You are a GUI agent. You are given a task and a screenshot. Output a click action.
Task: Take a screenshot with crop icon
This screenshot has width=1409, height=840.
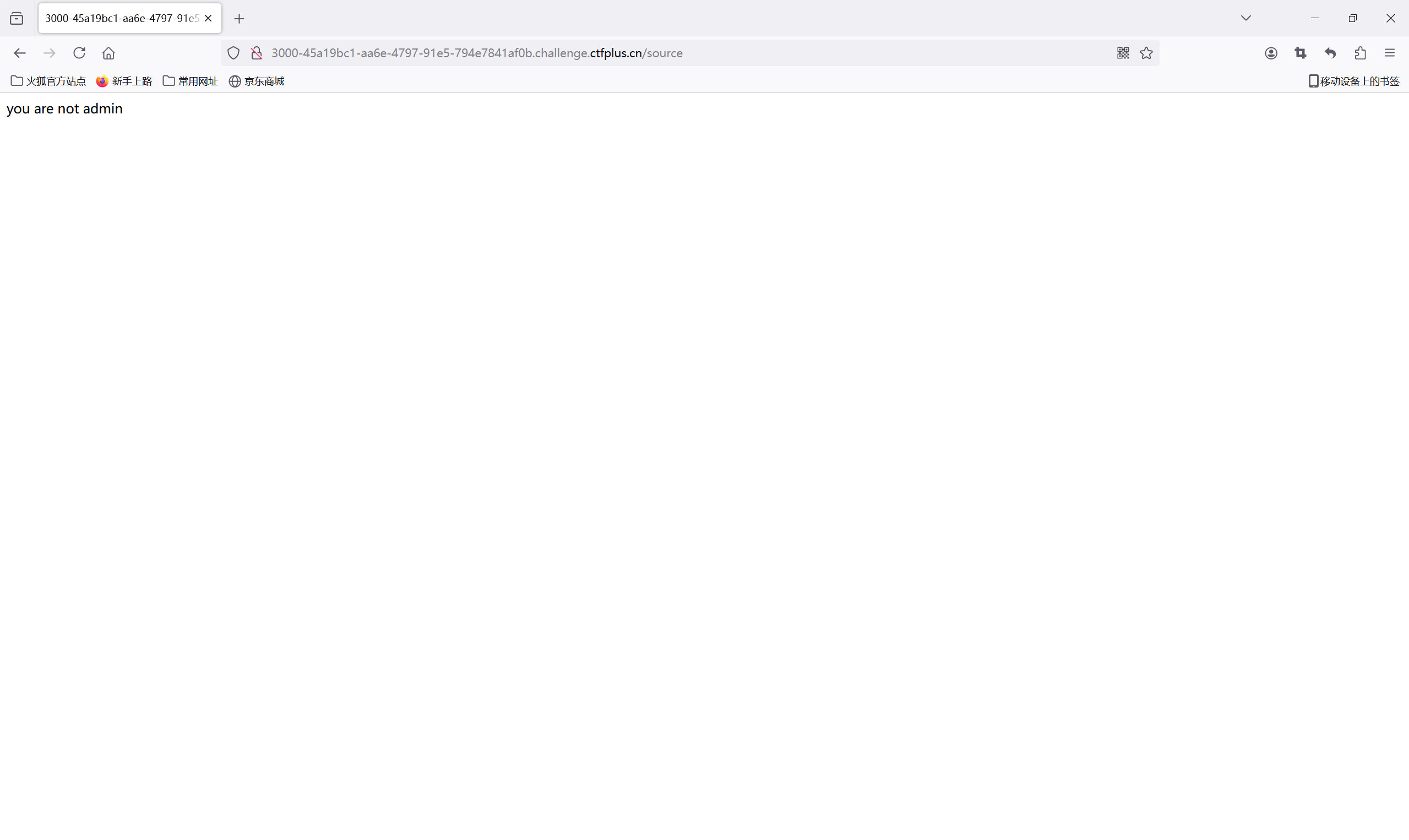[x=1301, y=53]
